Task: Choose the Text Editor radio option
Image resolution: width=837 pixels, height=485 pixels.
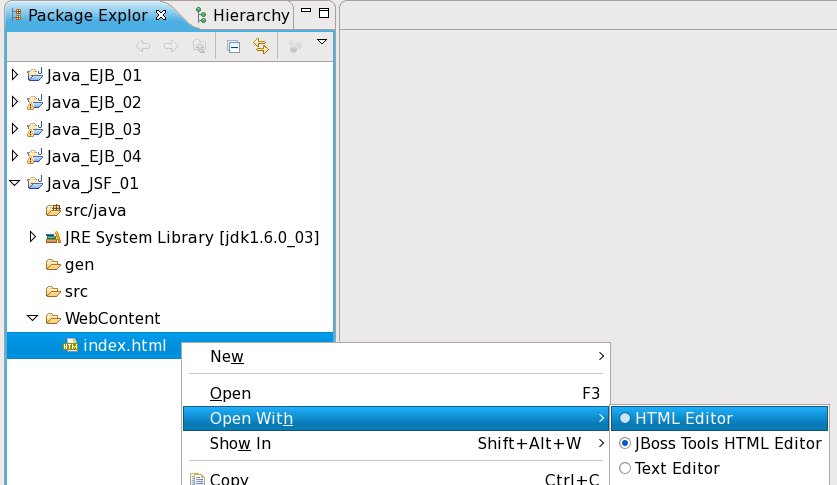Action: coord(626,468)
